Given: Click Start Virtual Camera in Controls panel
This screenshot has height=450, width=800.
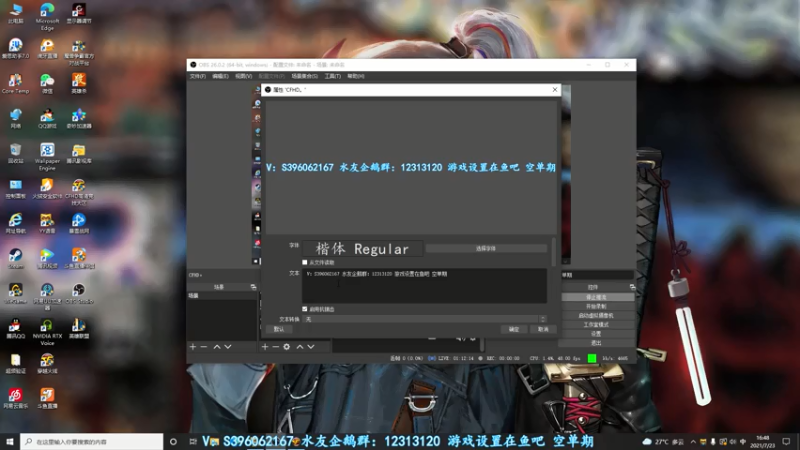Looking at the screenshot, I should pos(596,315).
